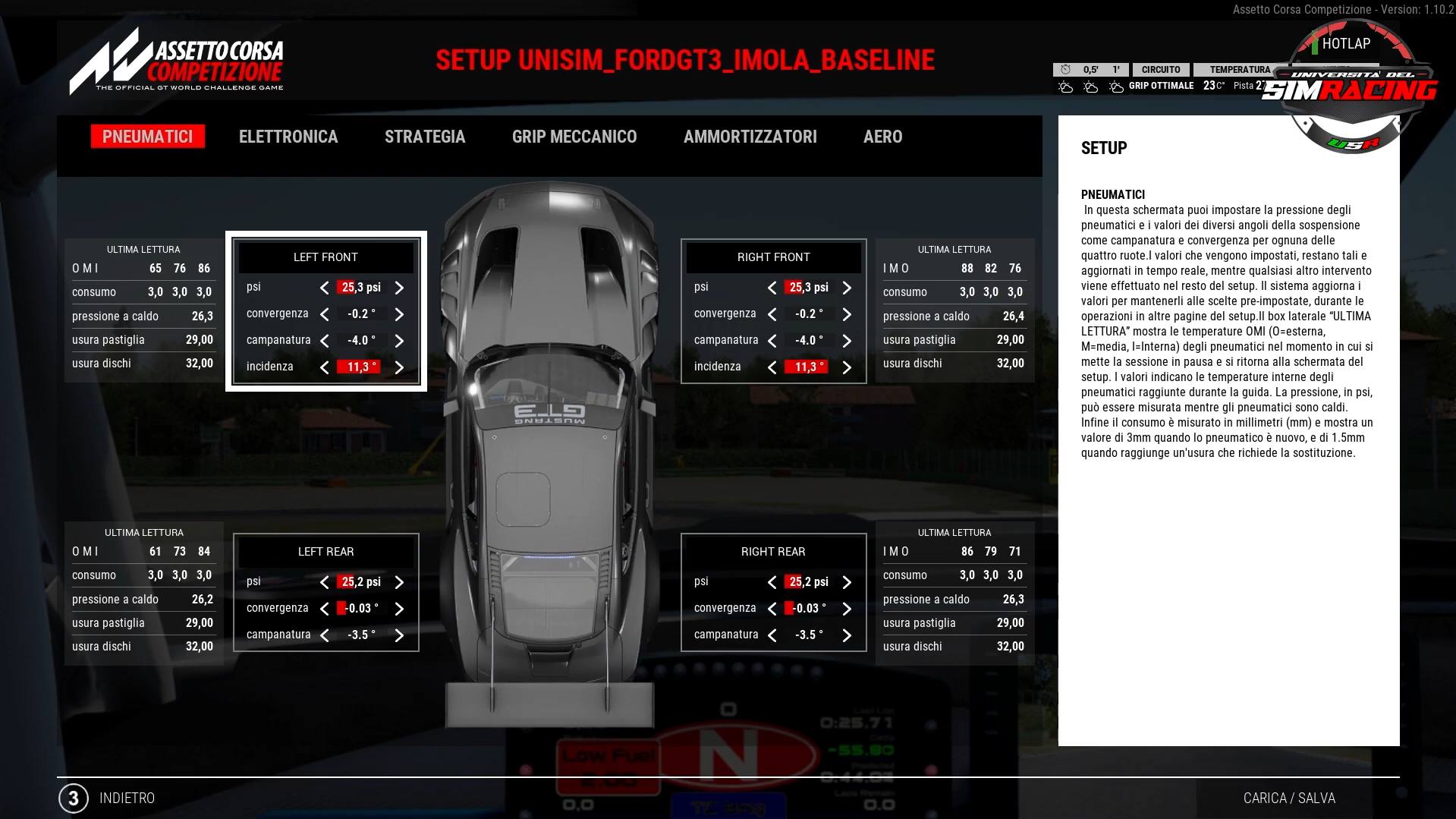The height and width of the screenshot is (819, 1456).
Task: Decrease Right Rear campanatura with left arrow
Action: (772, 635)
